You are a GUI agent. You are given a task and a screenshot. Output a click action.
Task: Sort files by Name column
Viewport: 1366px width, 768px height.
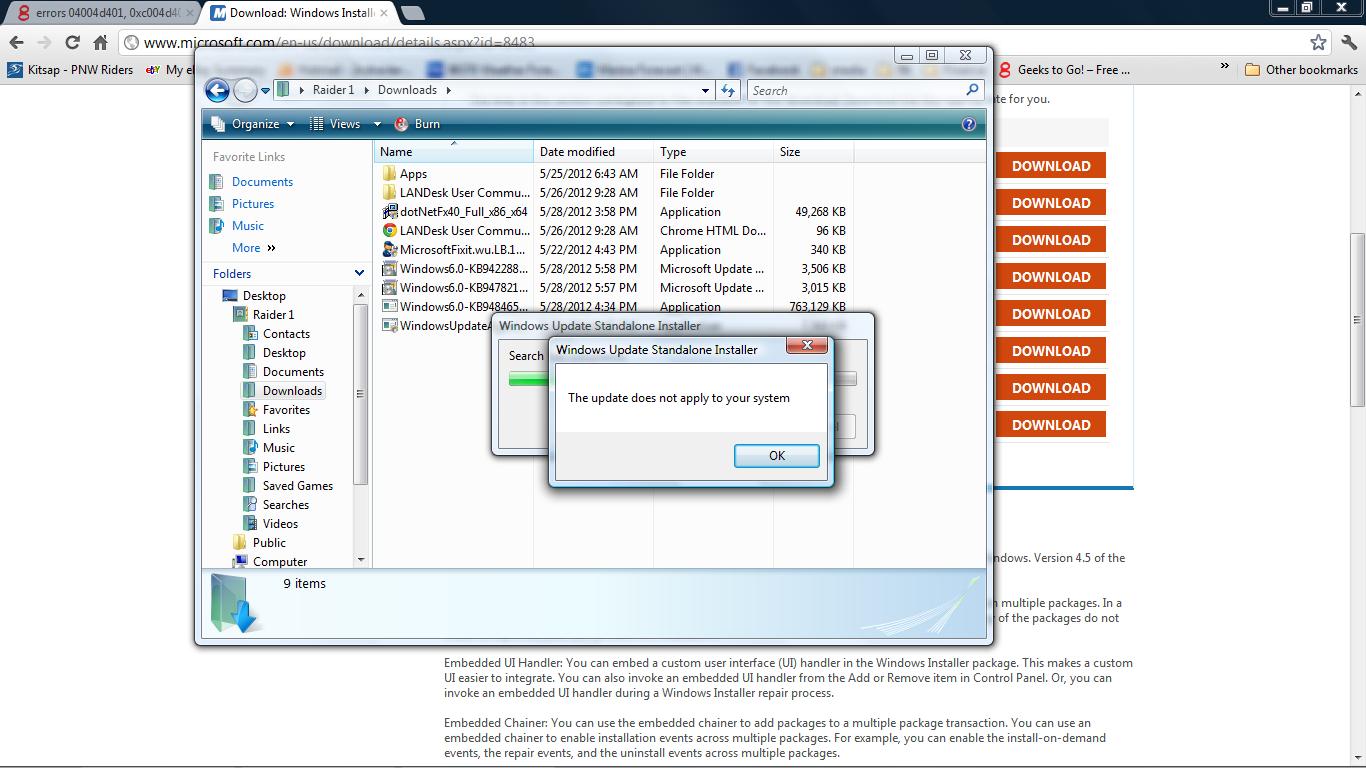pos(454,152)
